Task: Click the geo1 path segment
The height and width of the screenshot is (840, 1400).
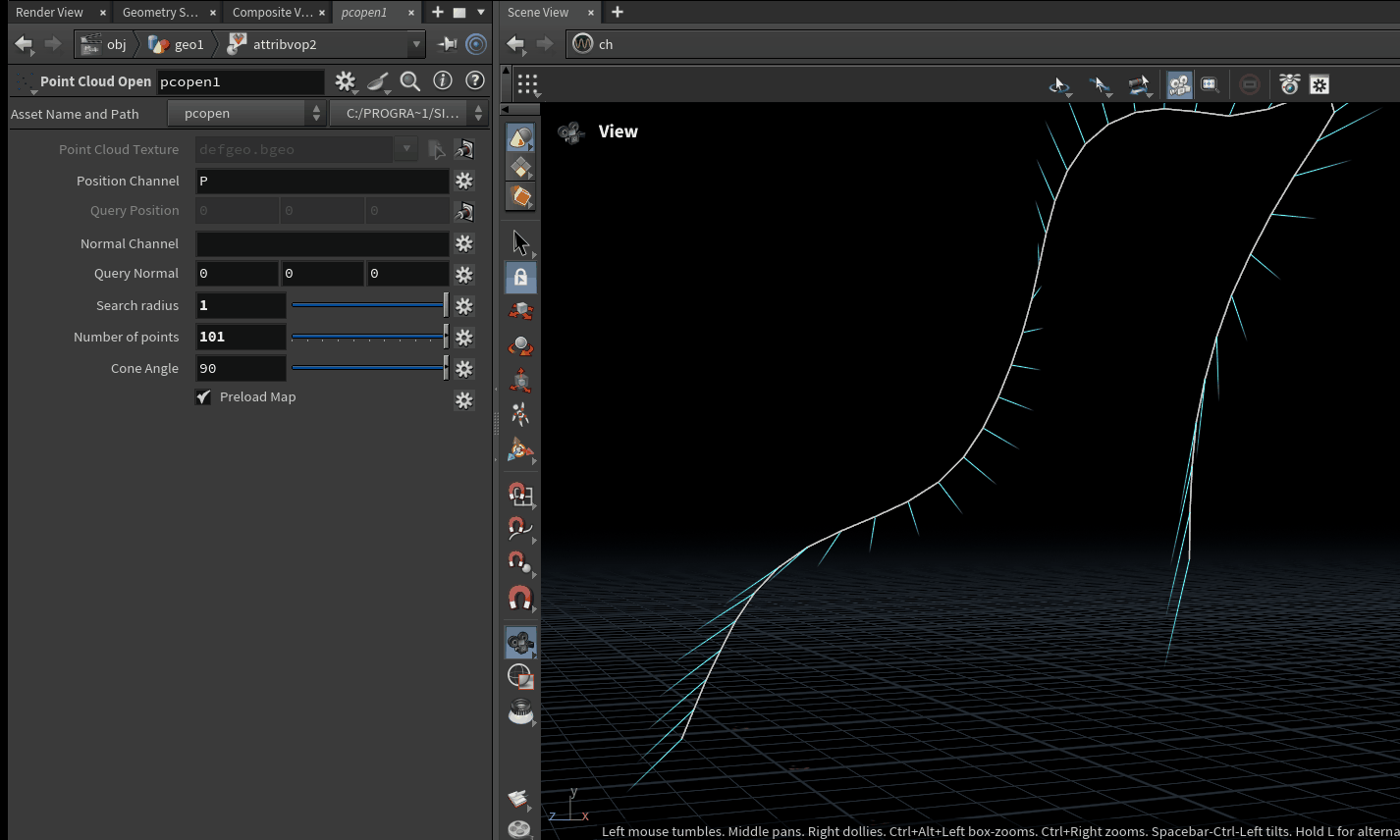Action: click(177, 44)
